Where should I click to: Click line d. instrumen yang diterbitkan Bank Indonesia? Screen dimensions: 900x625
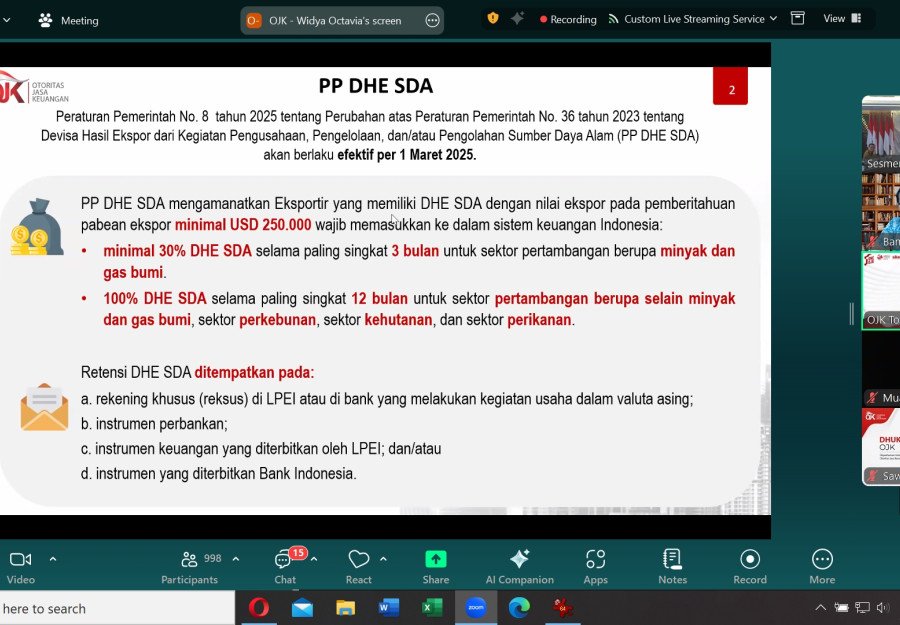click(219, 473)
